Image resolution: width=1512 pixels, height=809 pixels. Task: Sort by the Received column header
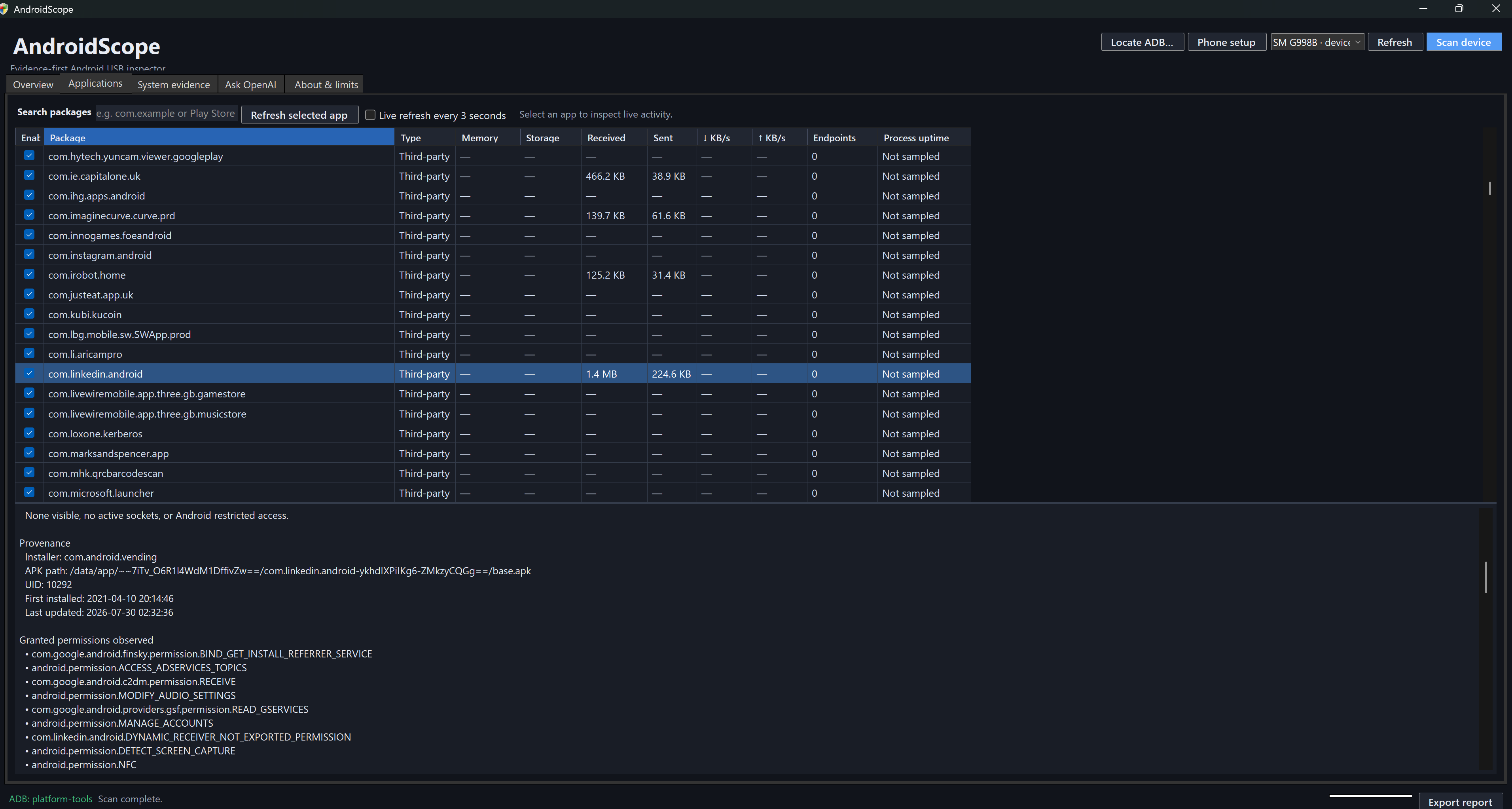(x=614, y=137)
